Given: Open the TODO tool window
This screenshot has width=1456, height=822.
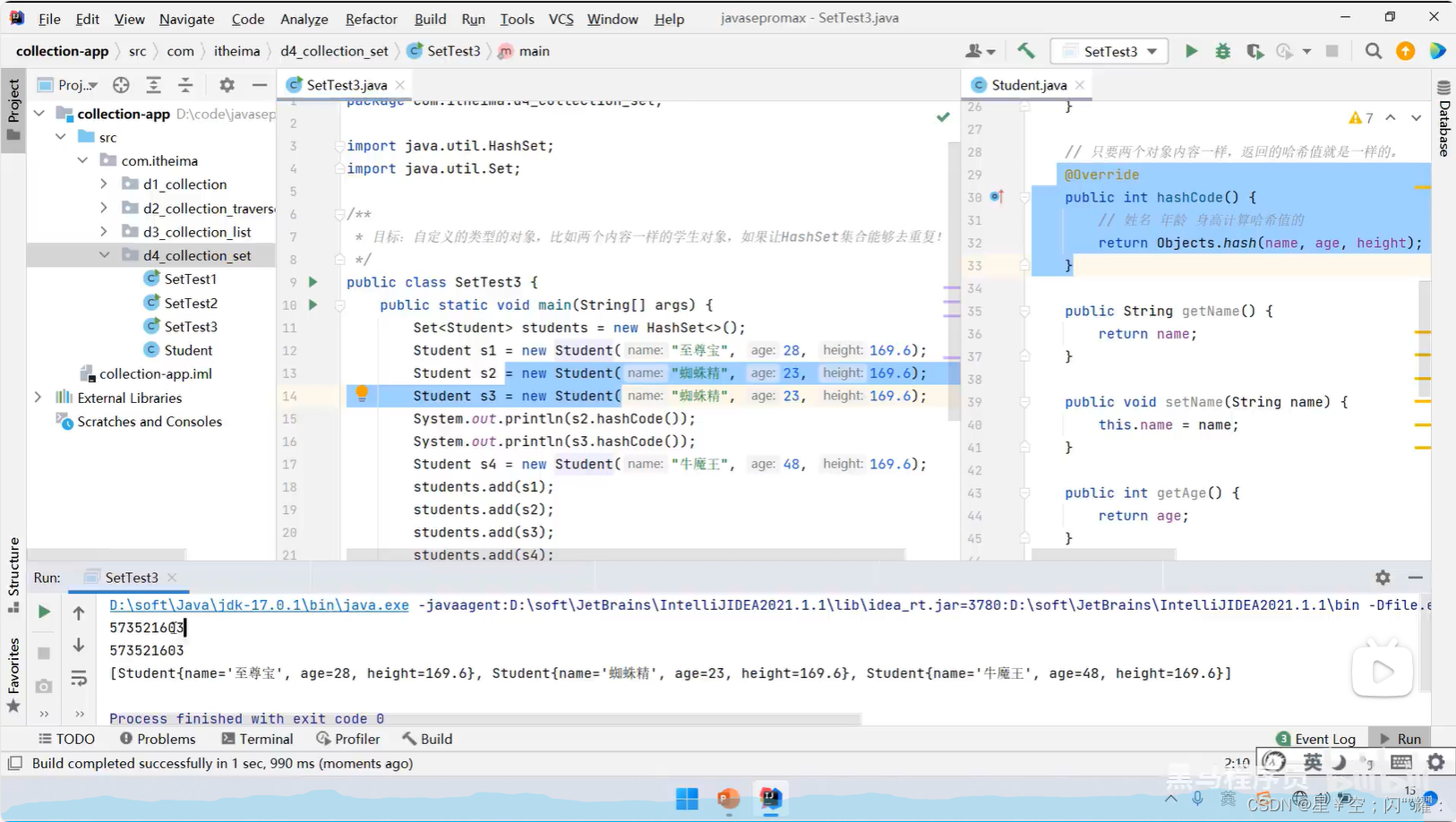Looking at the screenshot, I should point(66,739).
